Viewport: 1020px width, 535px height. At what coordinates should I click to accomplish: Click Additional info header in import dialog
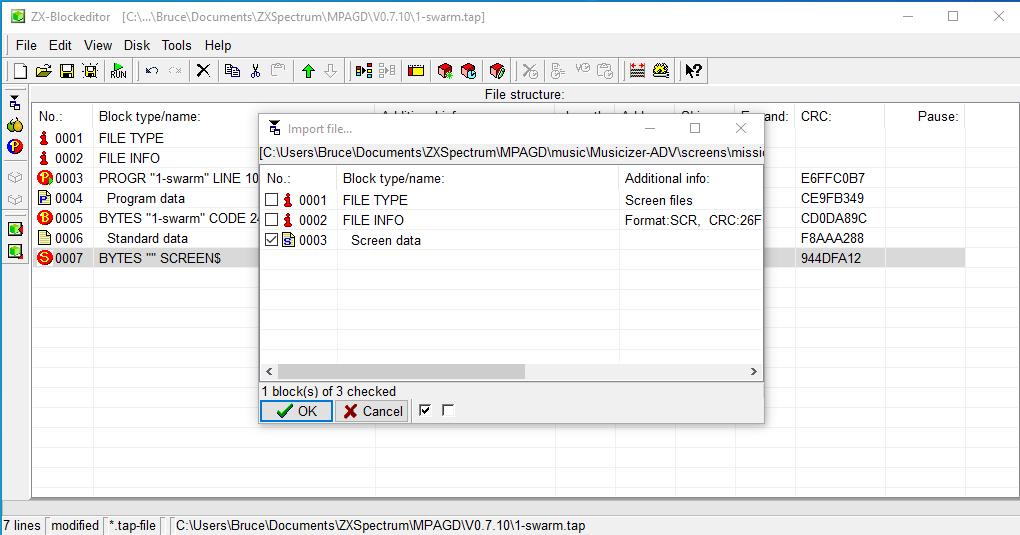(x=667, y=178)
